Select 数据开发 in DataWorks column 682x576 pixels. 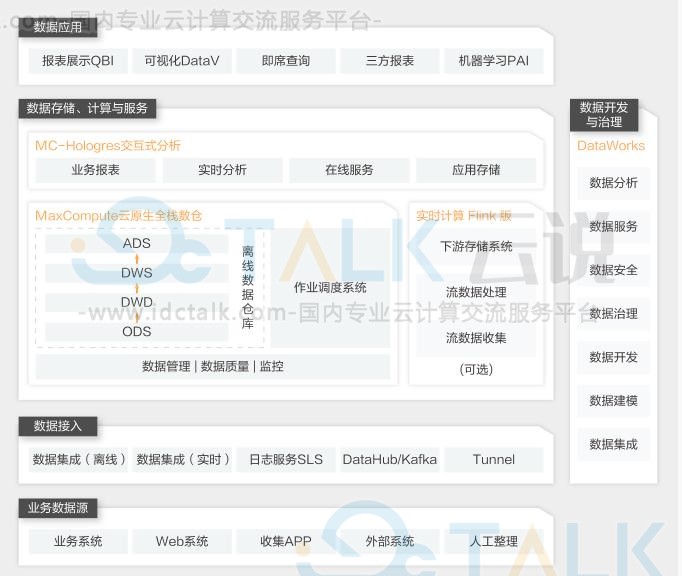coord(613,357)
